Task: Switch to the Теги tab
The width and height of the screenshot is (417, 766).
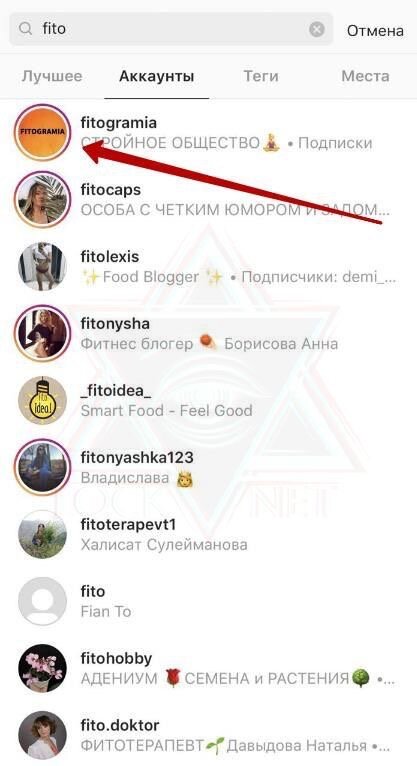Action: click(261, 76)
